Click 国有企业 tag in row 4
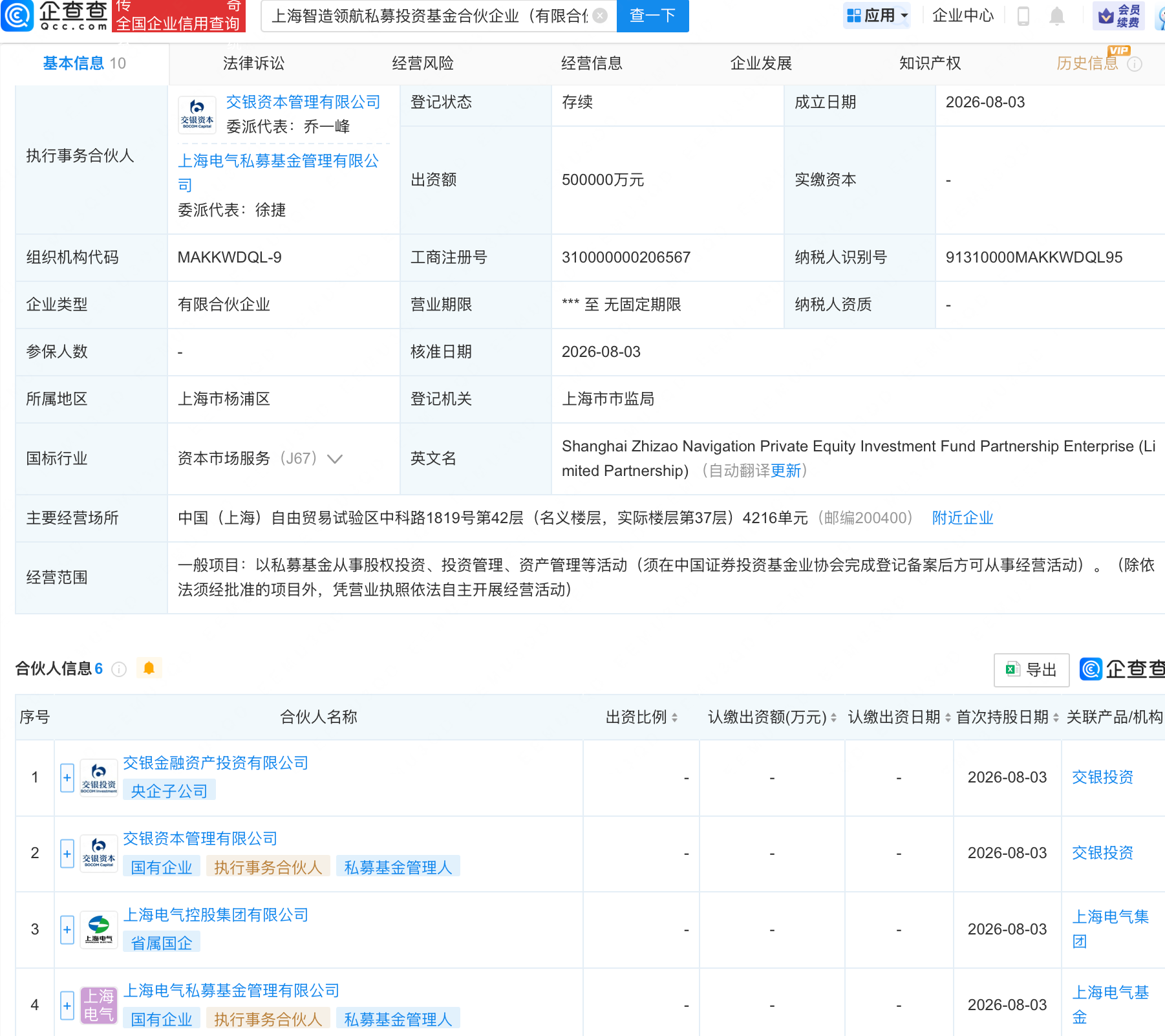Screen dimensions: 1165x1036 (x=162, y=1019)
